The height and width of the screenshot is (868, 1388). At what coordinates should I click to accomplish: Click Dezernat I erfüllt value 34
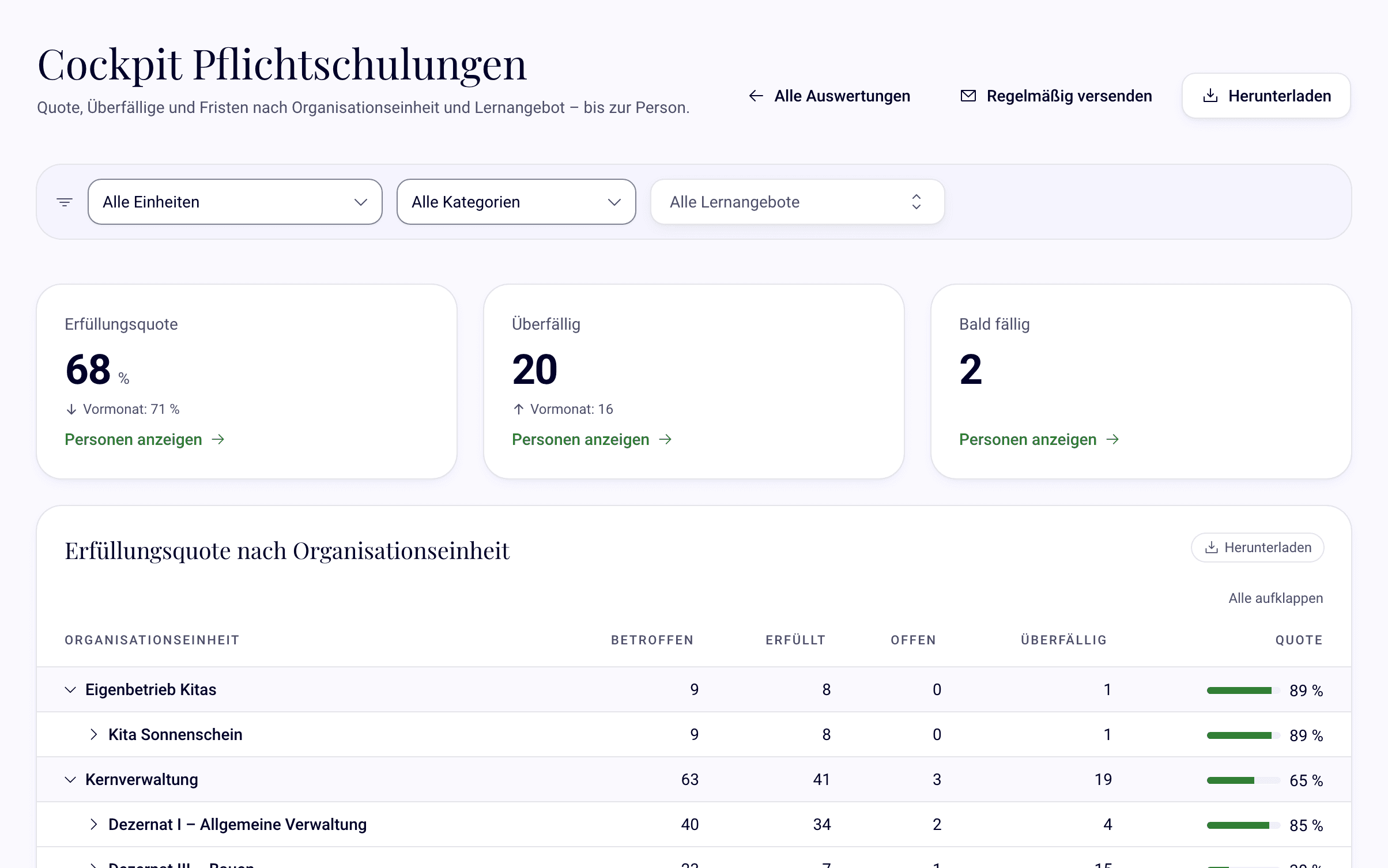pos(822,825)
